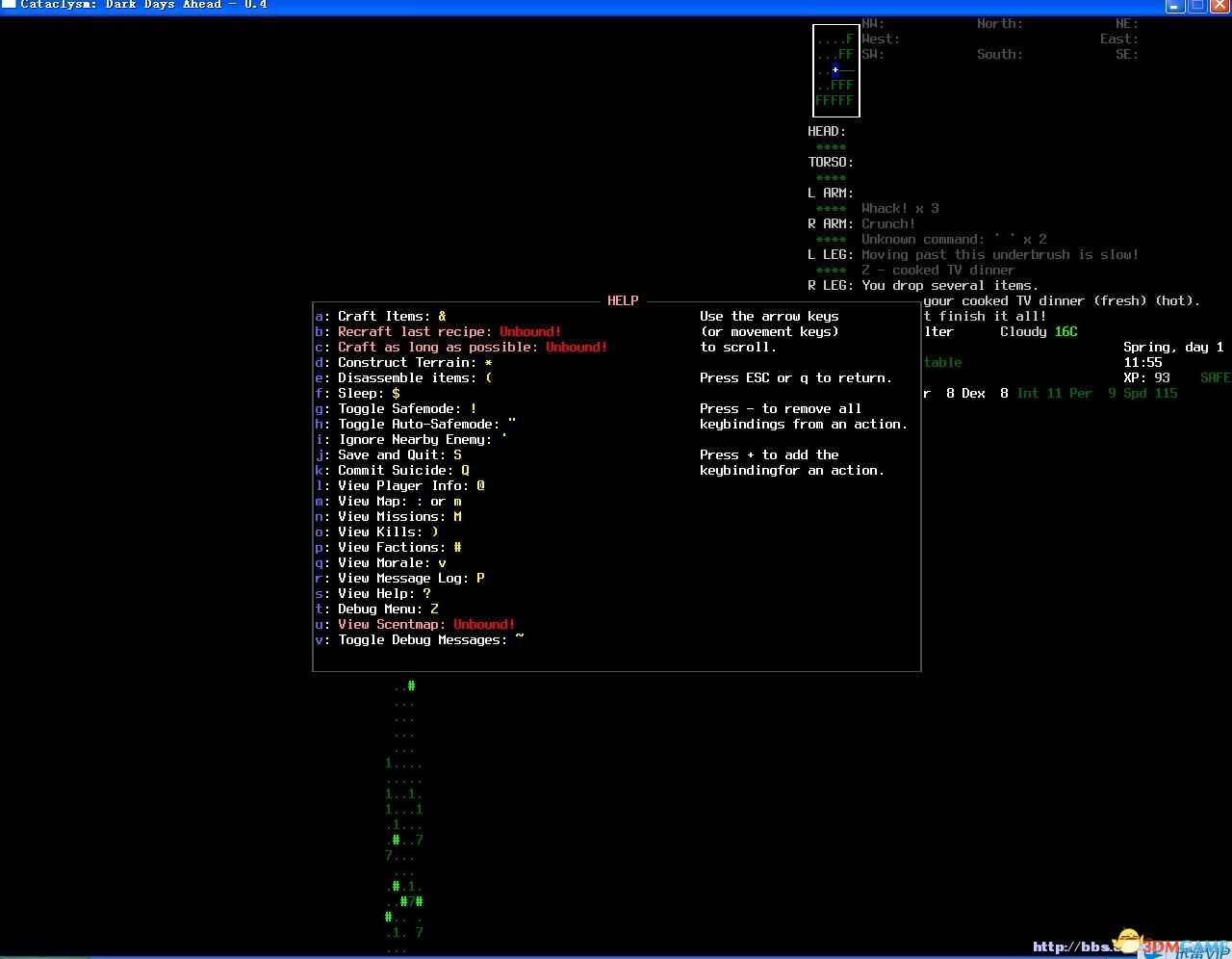Screen dimensions: 1232x959
Task: Click the 'Spring, day 1' date text
Action: point(1173,347)
